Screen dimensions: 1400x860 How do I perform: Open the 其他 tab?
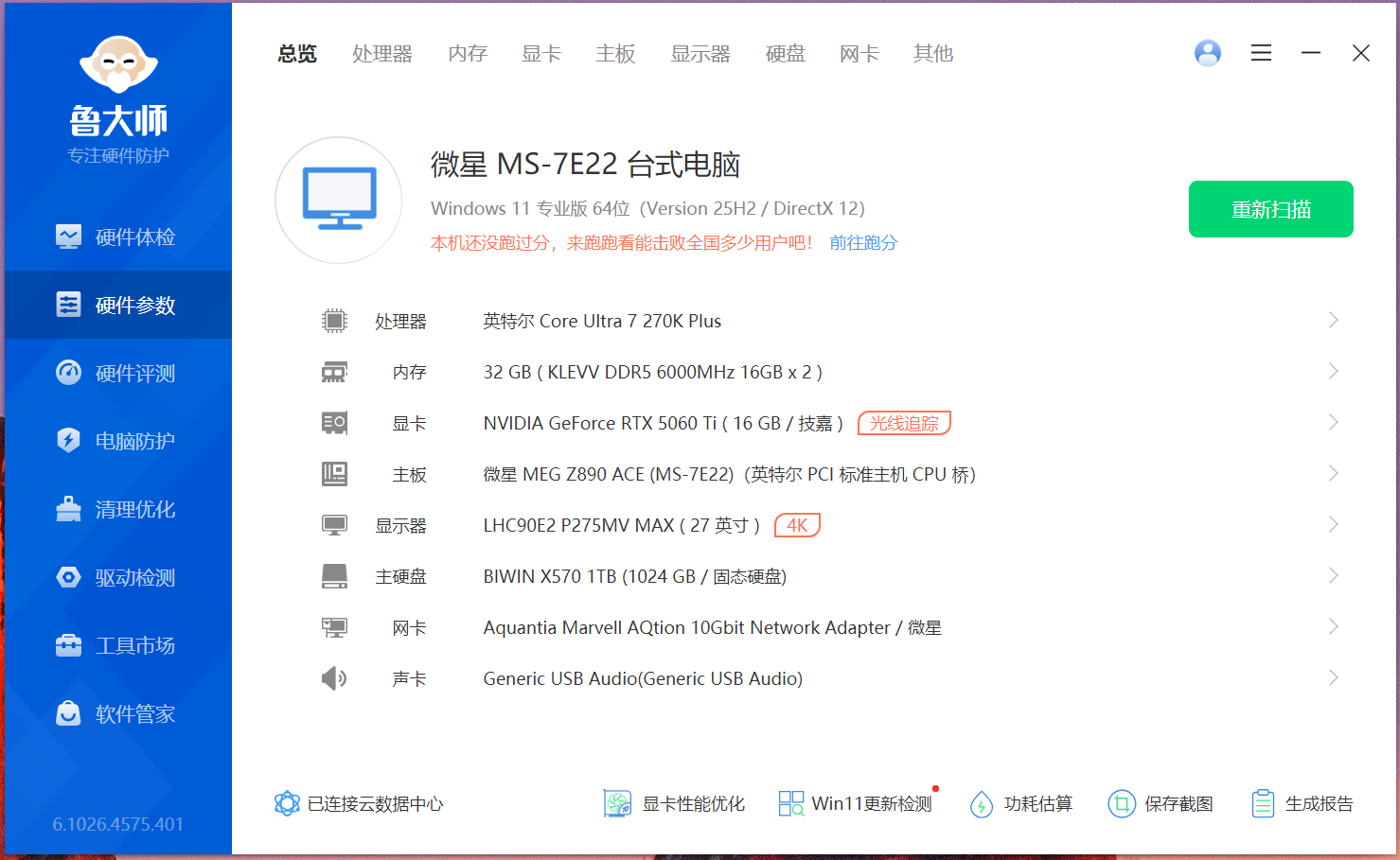pyautogui.click(x=933, y=54)
